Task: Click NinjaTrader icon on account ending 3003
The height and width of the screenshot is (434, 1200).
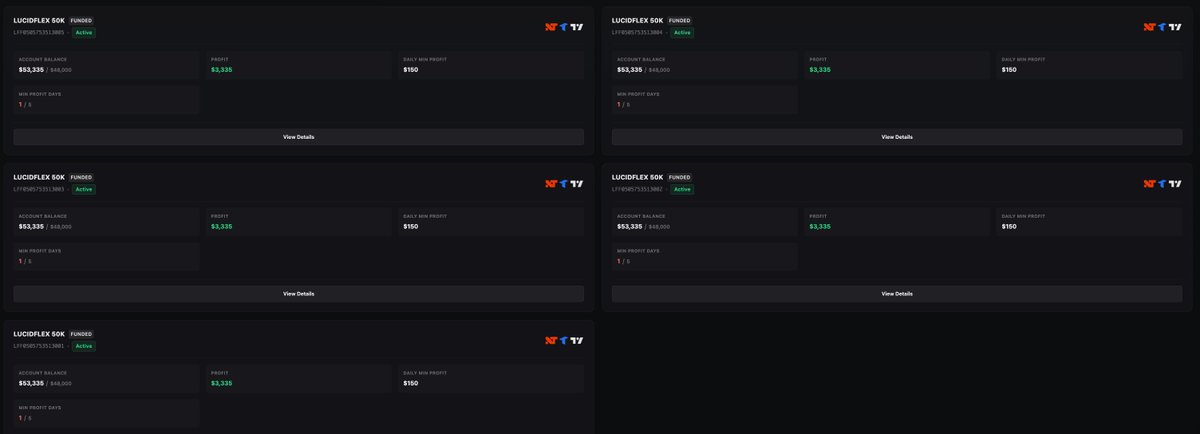Action: point(551,184)
